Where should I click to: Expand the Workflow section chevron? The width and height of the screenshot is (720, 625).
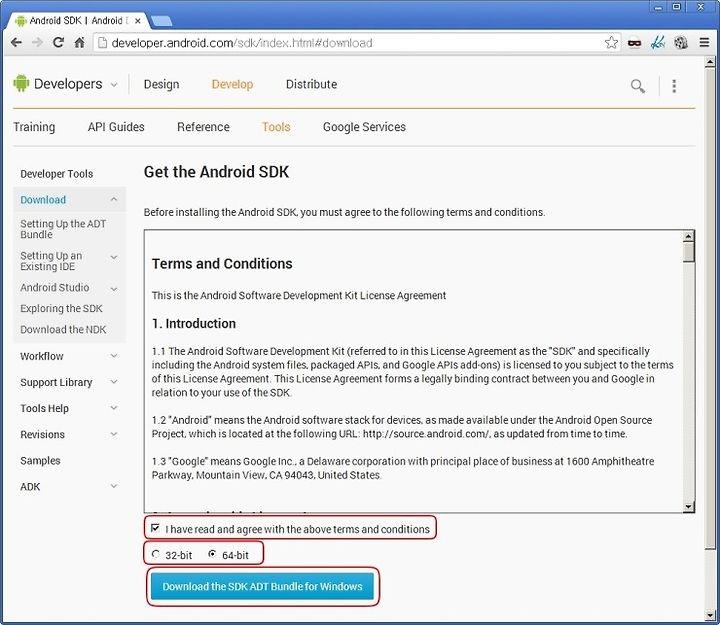[114, 356]
